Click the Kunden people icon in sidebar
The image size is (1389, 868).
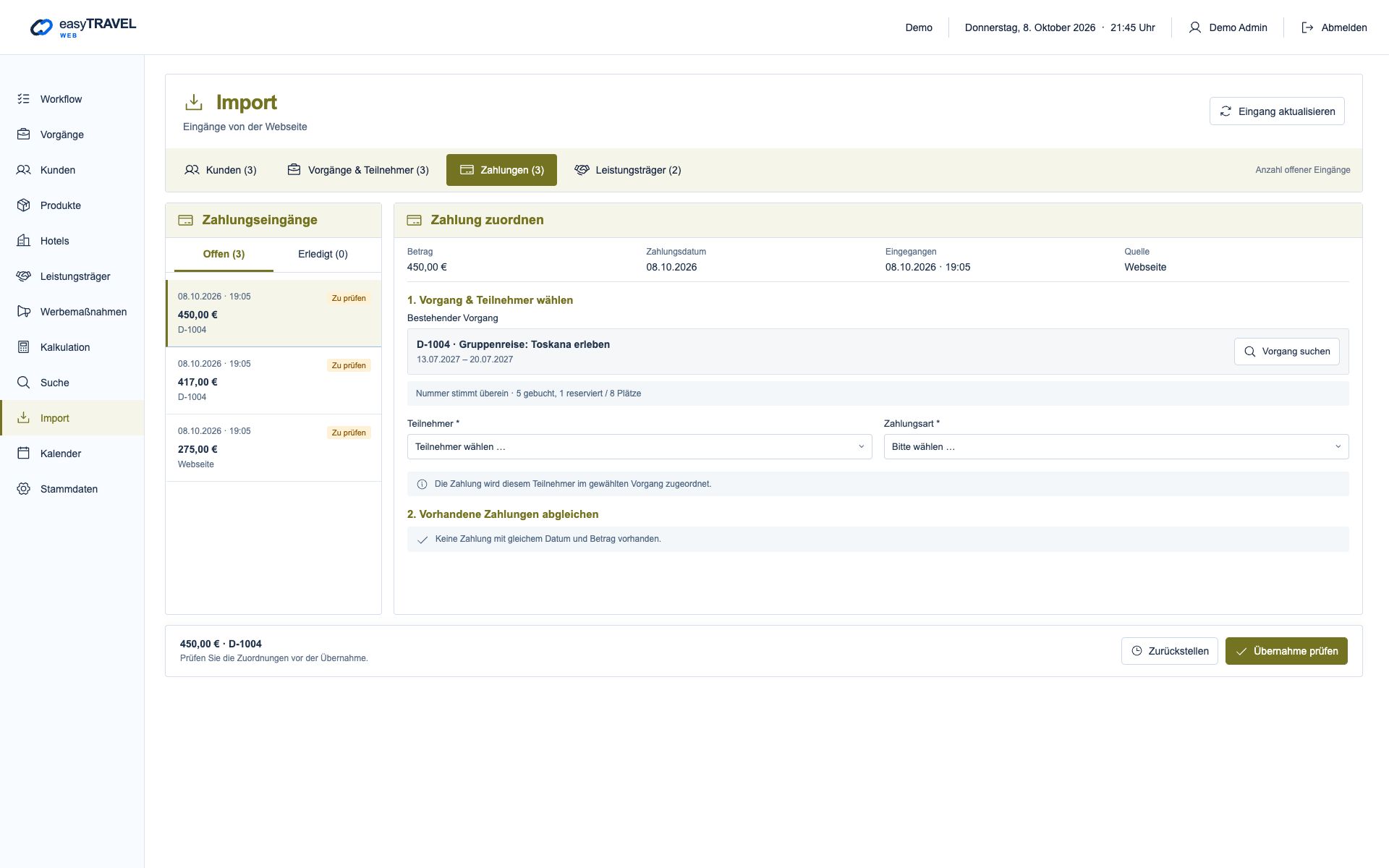coord(24,170)
